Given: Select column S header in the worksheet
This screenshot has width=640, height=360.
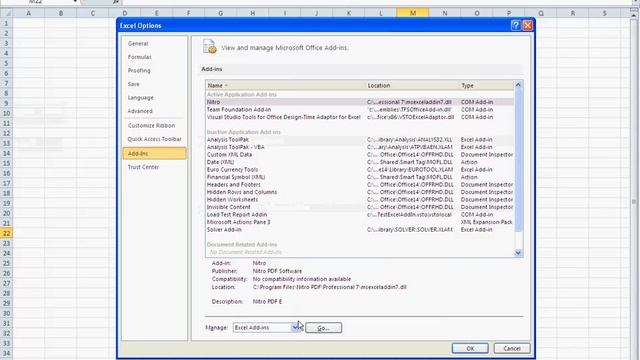Looking at the screenshot, I should tap(604, 13).
